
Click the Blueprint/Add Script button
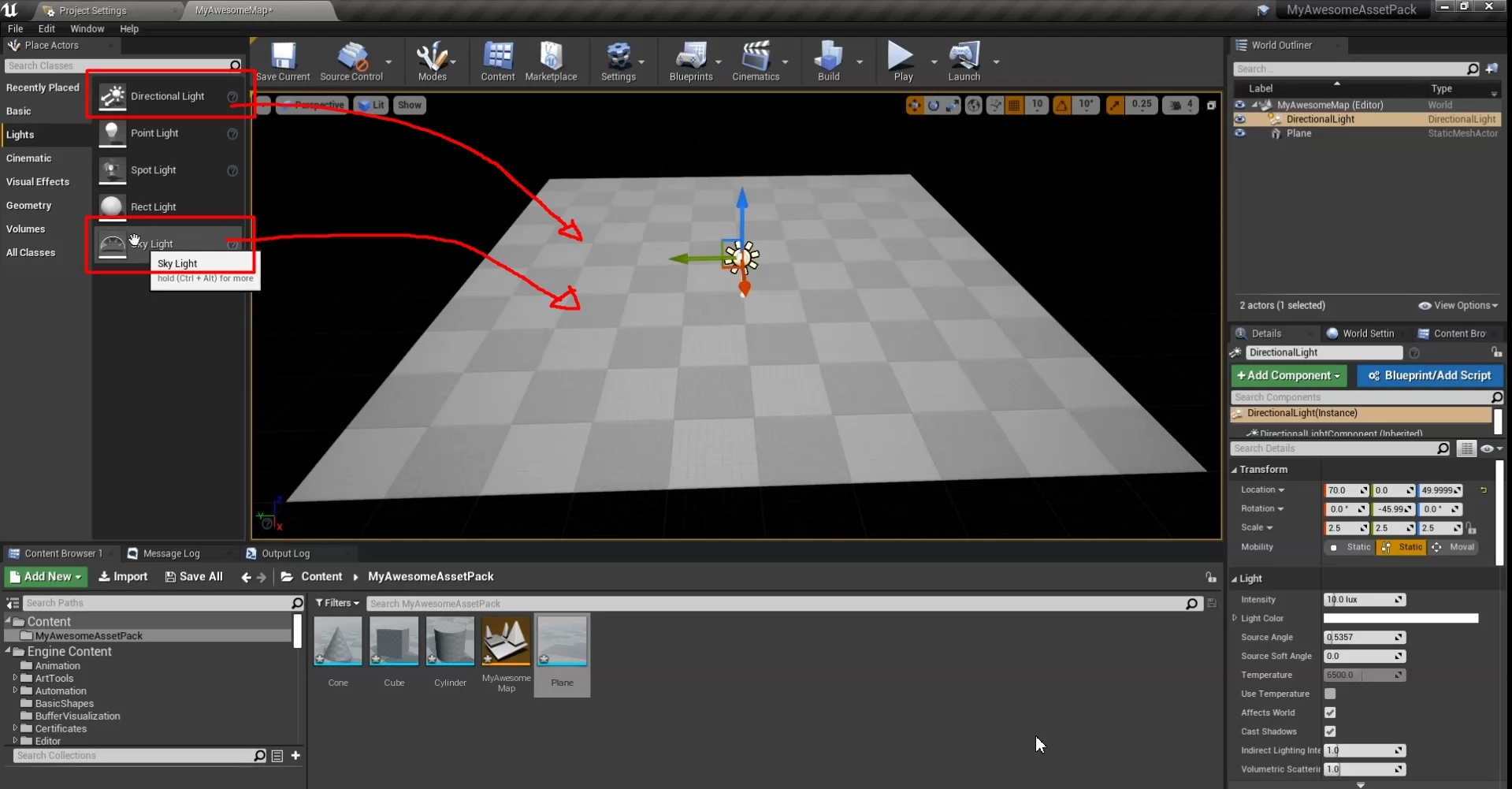click(x=1429, y=376)
